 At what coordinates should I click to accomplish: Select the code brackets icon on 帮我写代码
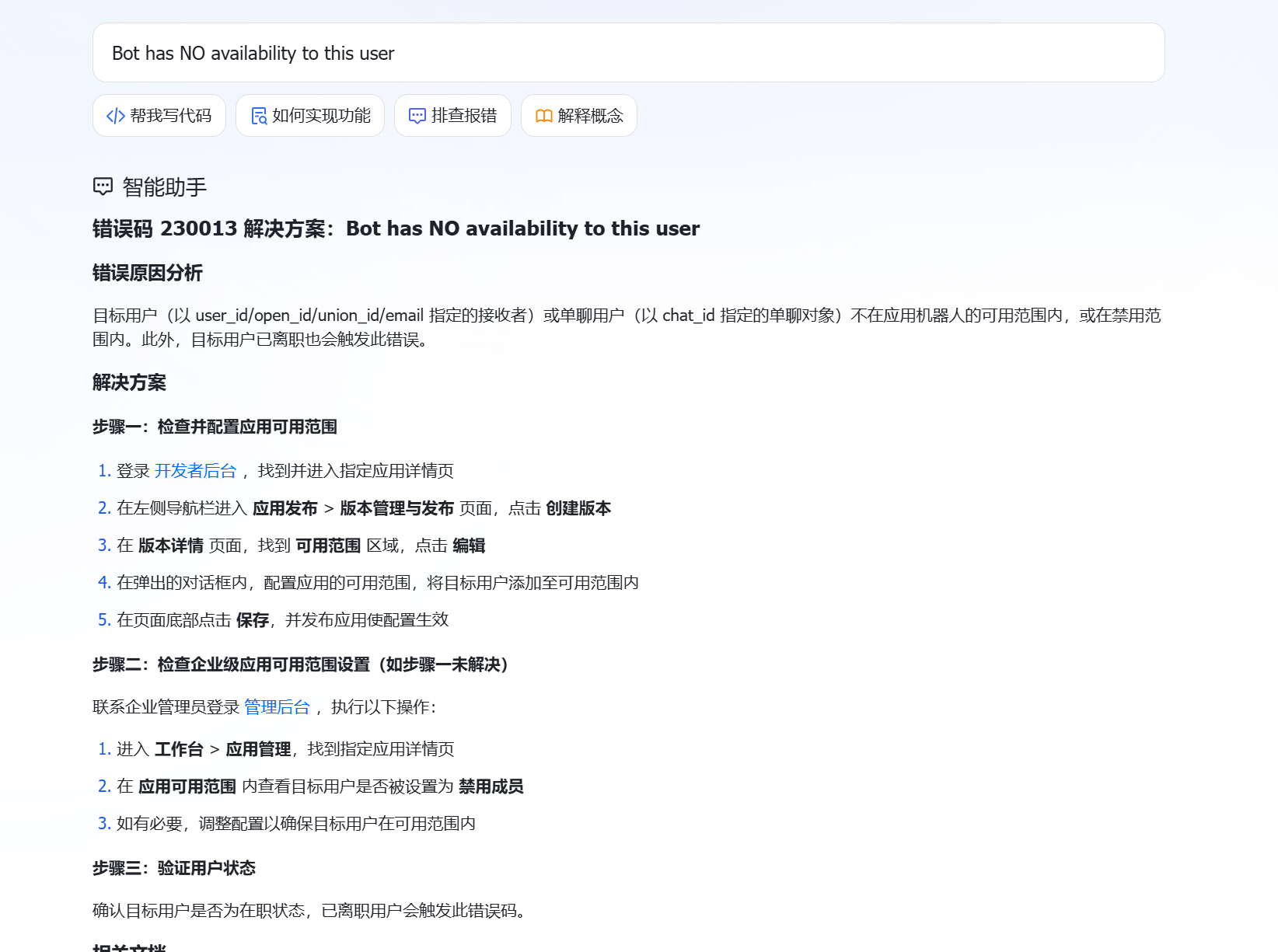115,115
